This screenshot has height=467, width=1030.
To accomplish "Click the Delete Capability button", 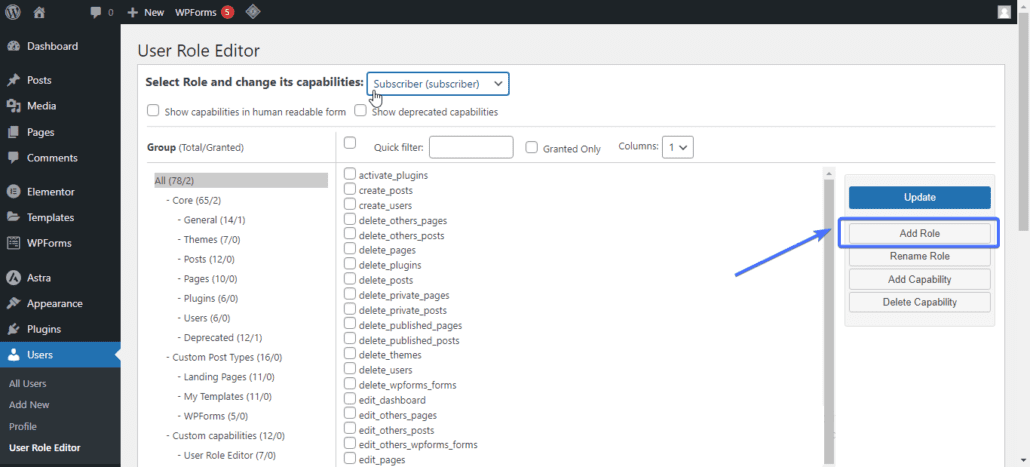I will point(919,302).
